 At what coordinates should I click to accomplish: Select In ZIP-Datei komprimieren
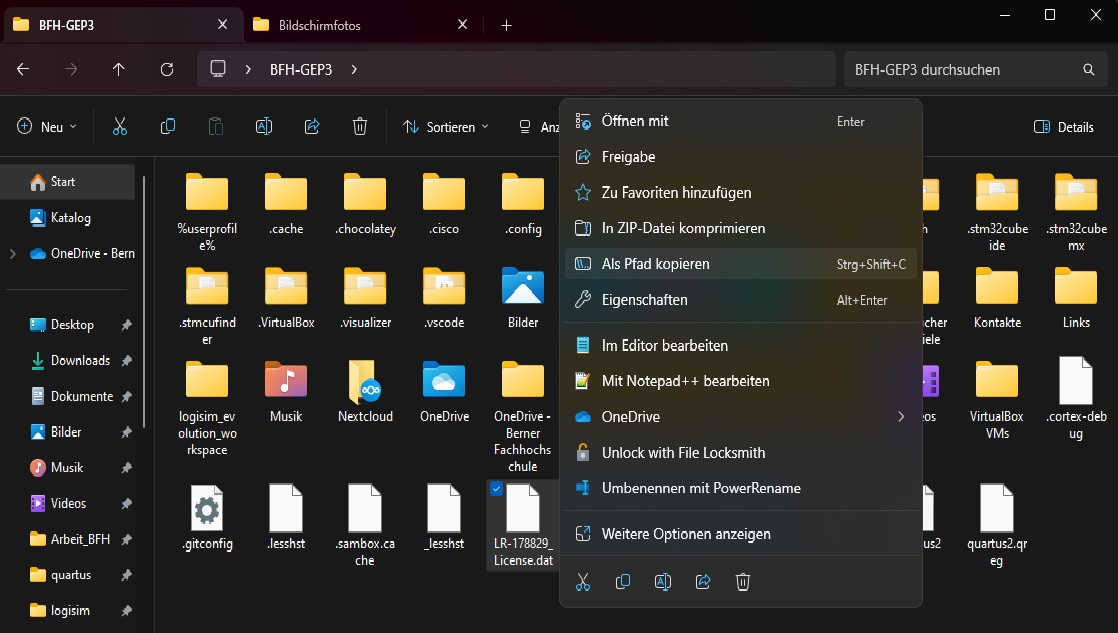tap(740, 228)
